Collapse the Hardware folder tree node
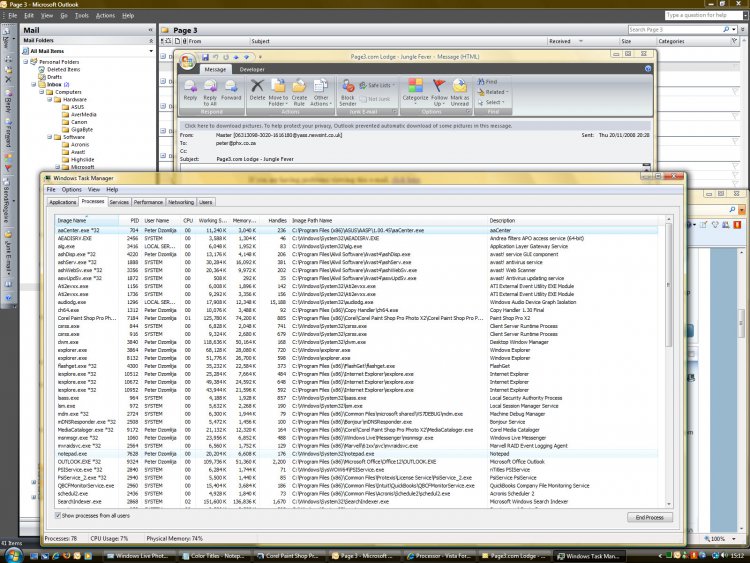The image size is (750, 563). pos(50,99)
